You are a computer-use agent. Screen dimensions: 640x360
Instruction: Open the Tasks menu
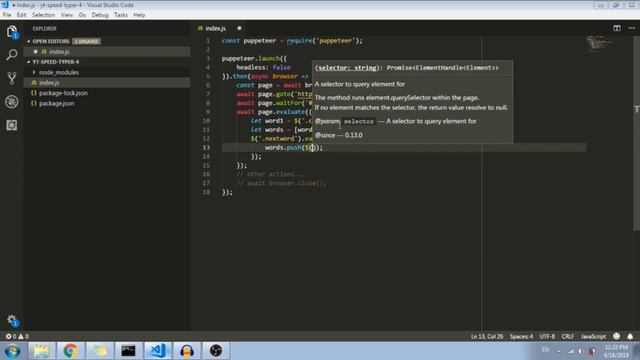(x=120, y=15)
